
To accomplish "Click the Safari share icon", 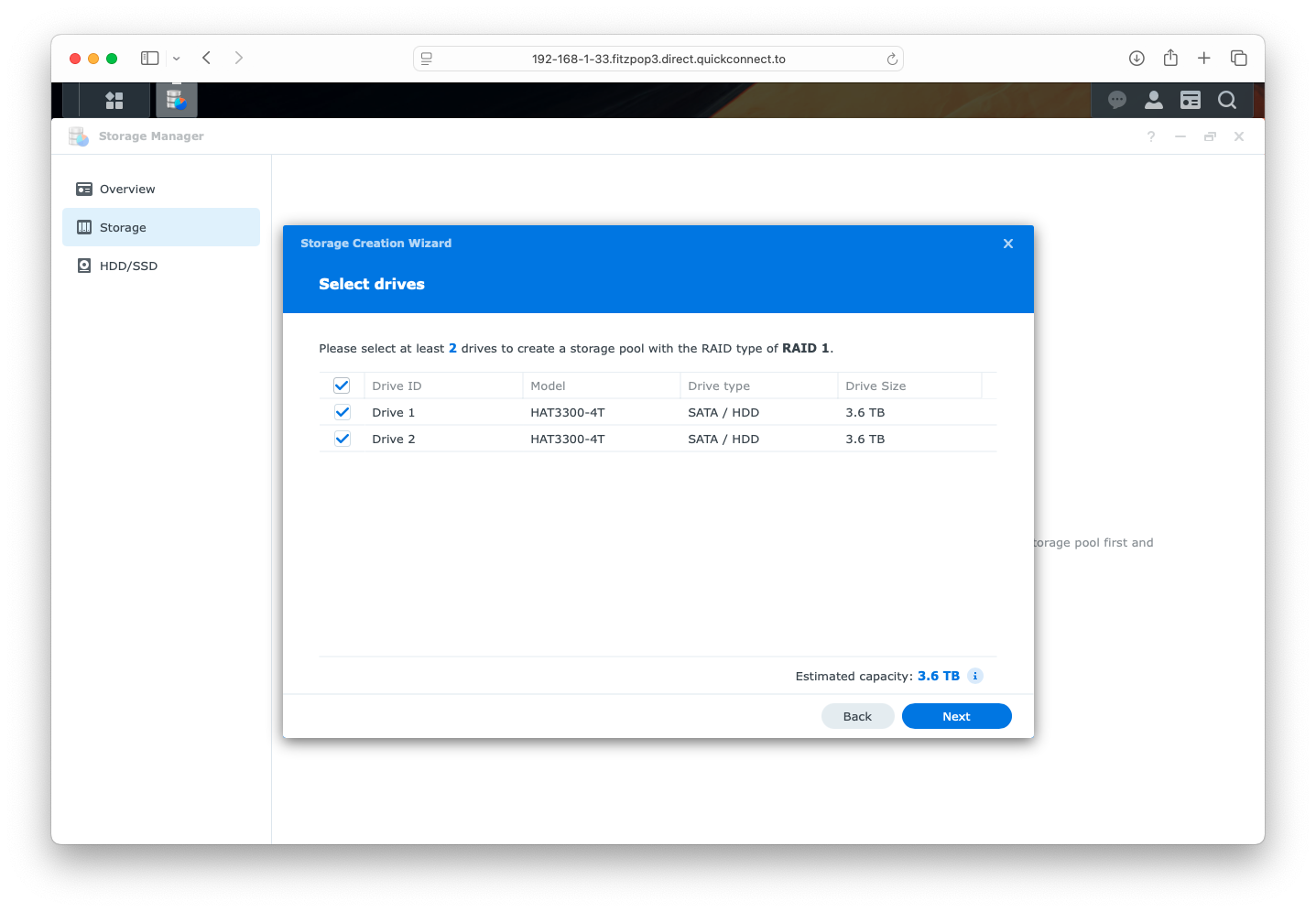I will 1170,58.
